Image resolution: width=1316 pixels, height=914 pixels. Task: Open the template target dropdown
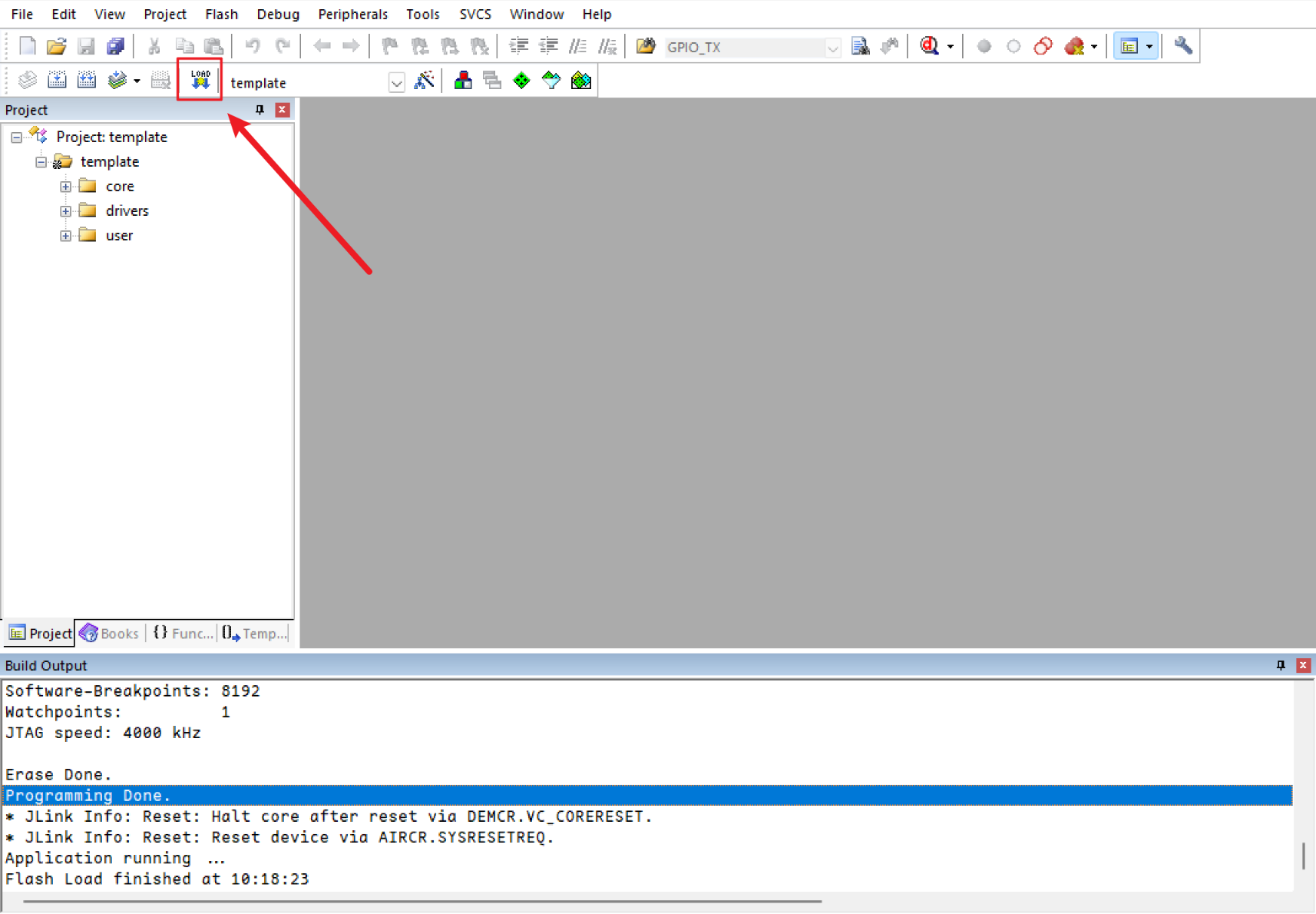(395, 83)
